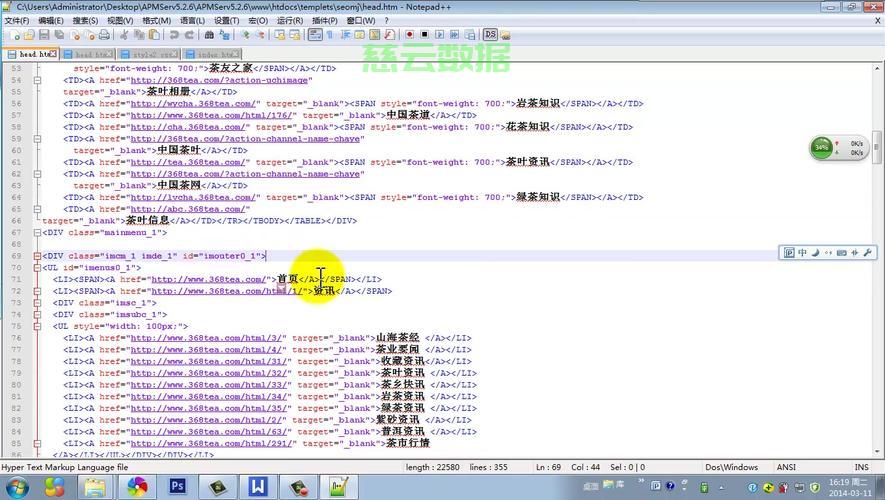Click the Redo arrow icon
Image resolution: width=885 pixels, height=500 pixels.
pos(189,35)
